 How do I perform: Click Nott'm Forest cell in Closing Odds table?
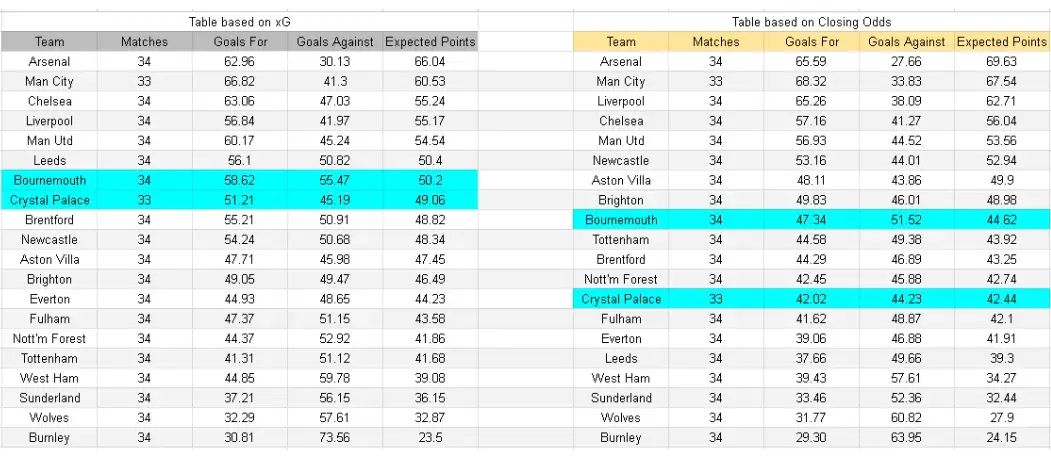(621, 280)
